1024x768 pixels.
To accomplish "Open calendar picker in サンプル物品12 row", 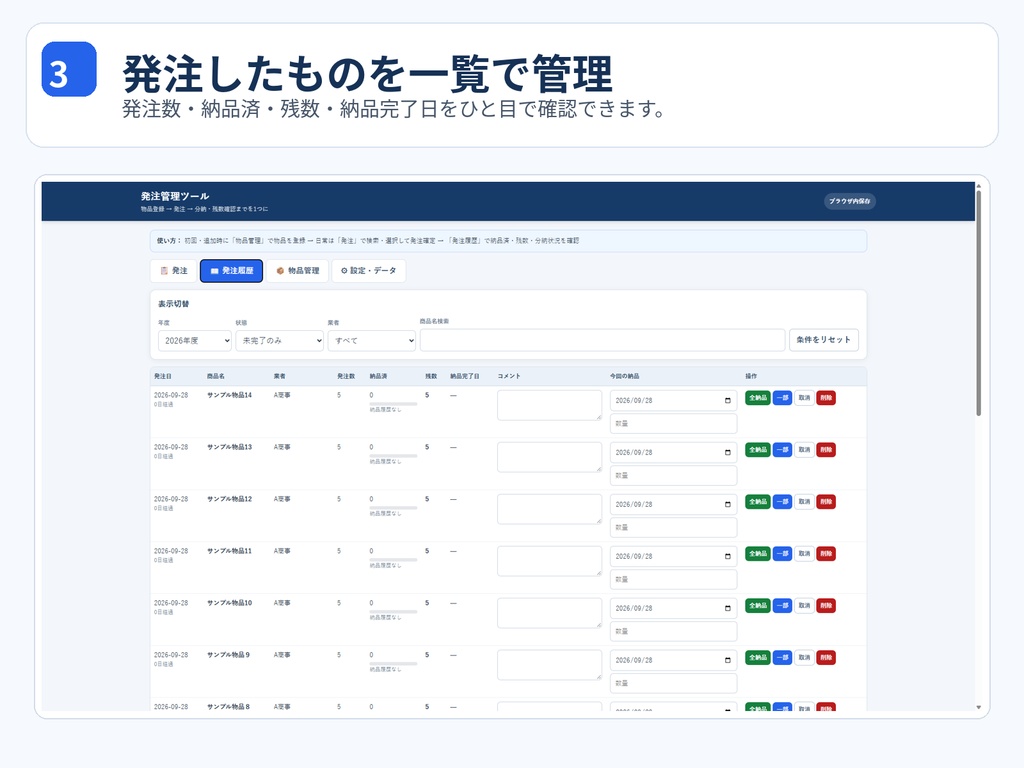I will pos(728,504).
